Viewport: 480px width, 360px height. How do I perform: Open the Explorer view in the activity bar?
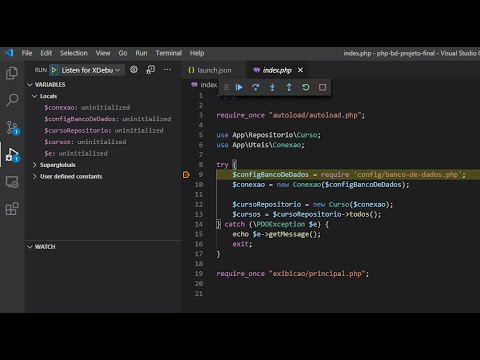(x=12, y=73)
